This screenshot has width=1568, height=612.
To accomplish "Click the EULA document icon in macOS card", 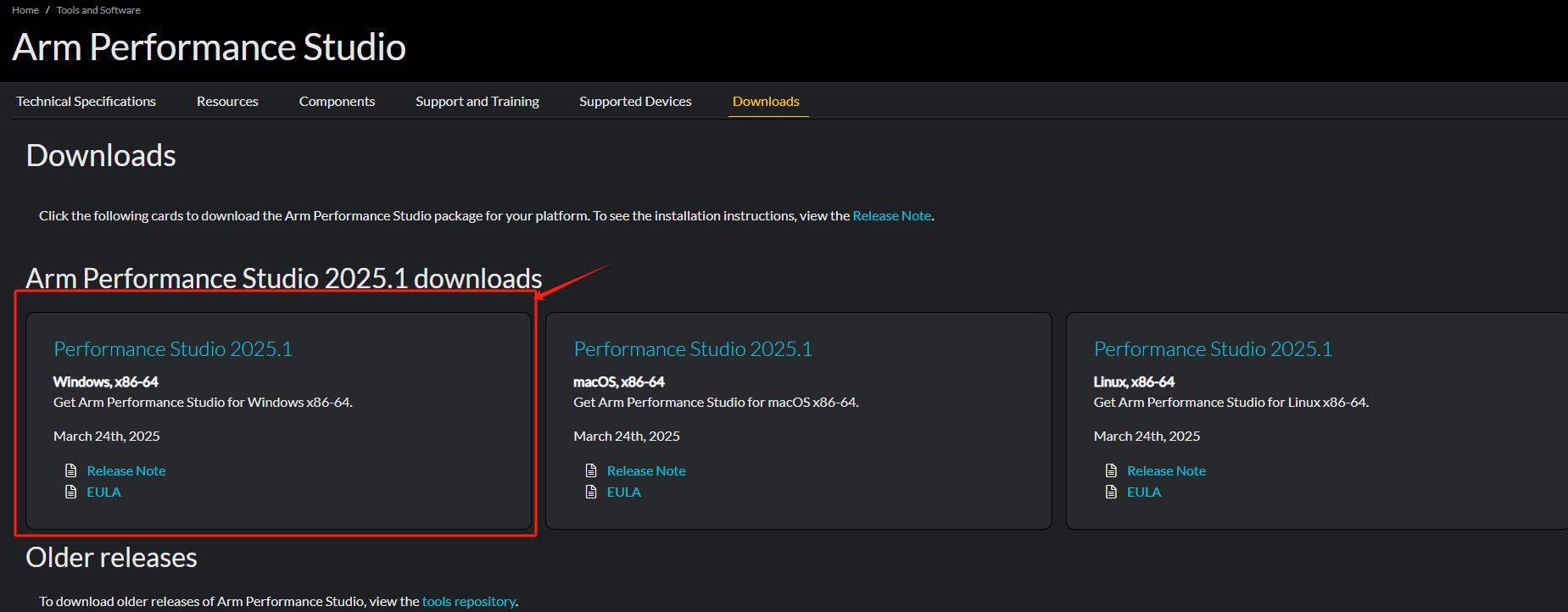I will point(591,492).
